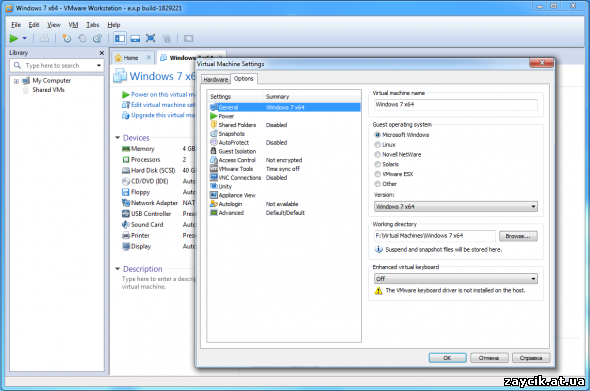This screenshot has height=391, width=590.
Task: Open the Help menu
Action: (x=114, y=25)
